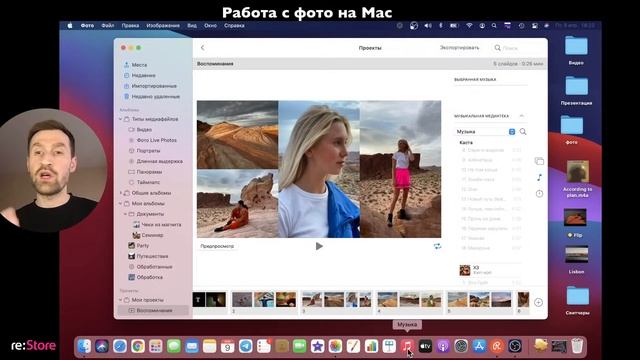The image size is (640, 360).
Task: Select the Воспоминания project
Action: (x=153, y=310)
